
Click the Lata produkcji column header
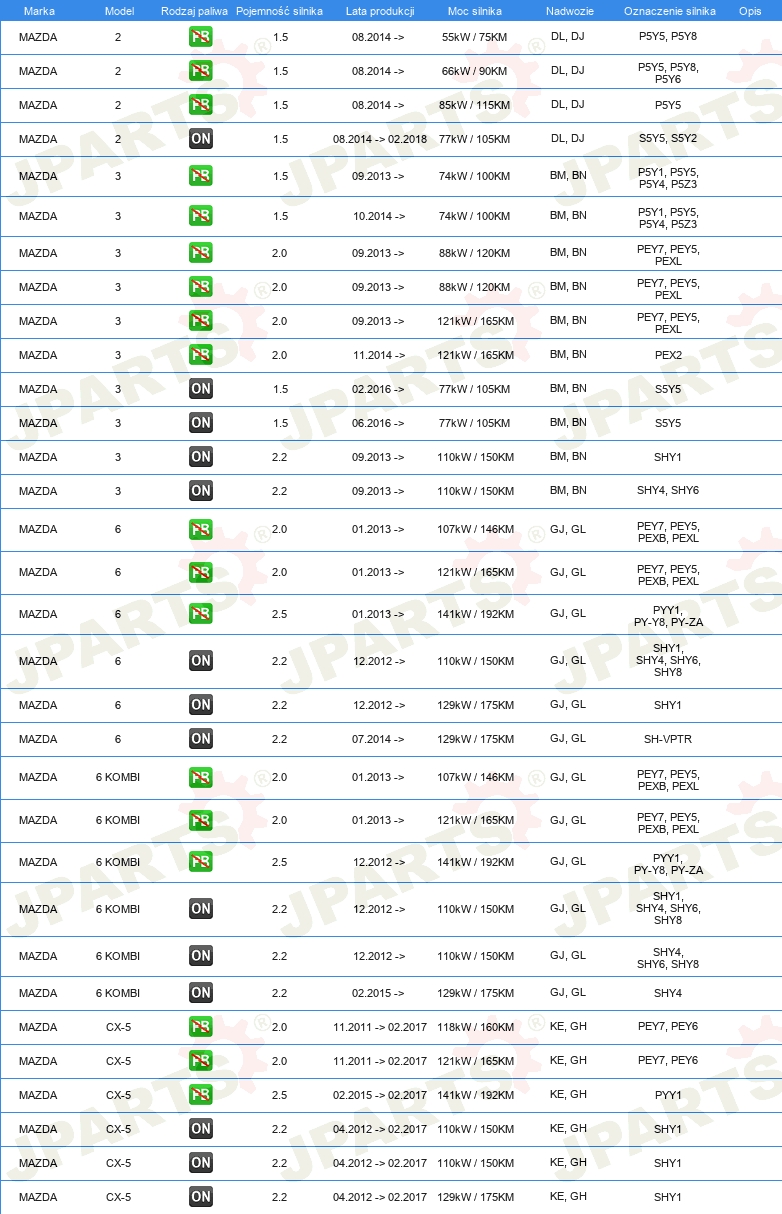click(x=380, y=10)
